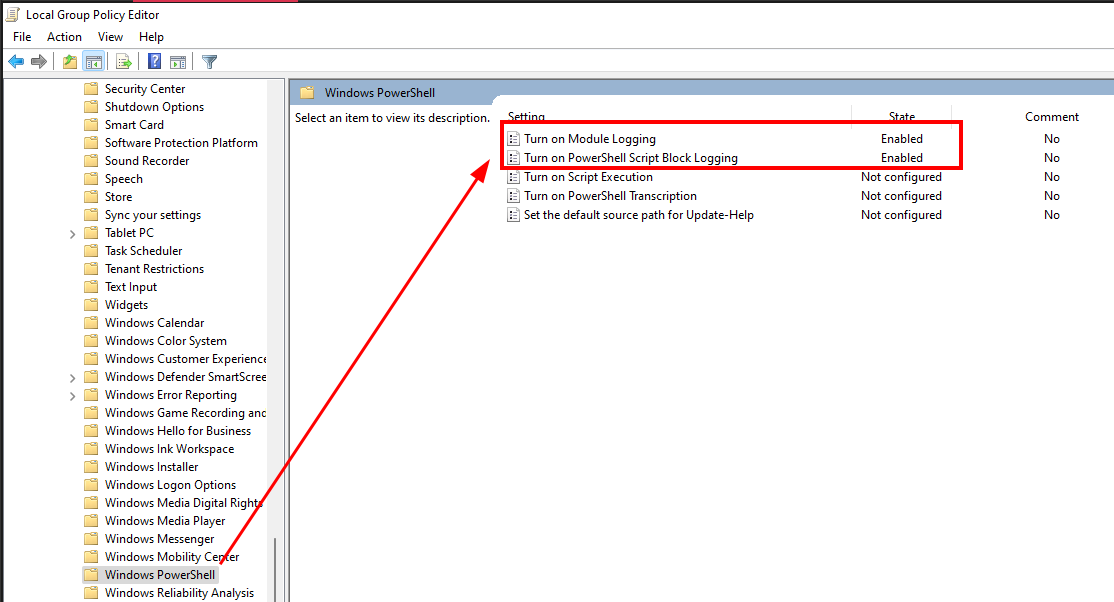
Task: Click the Windows Installer folder icon
Action: coord(91,467)
